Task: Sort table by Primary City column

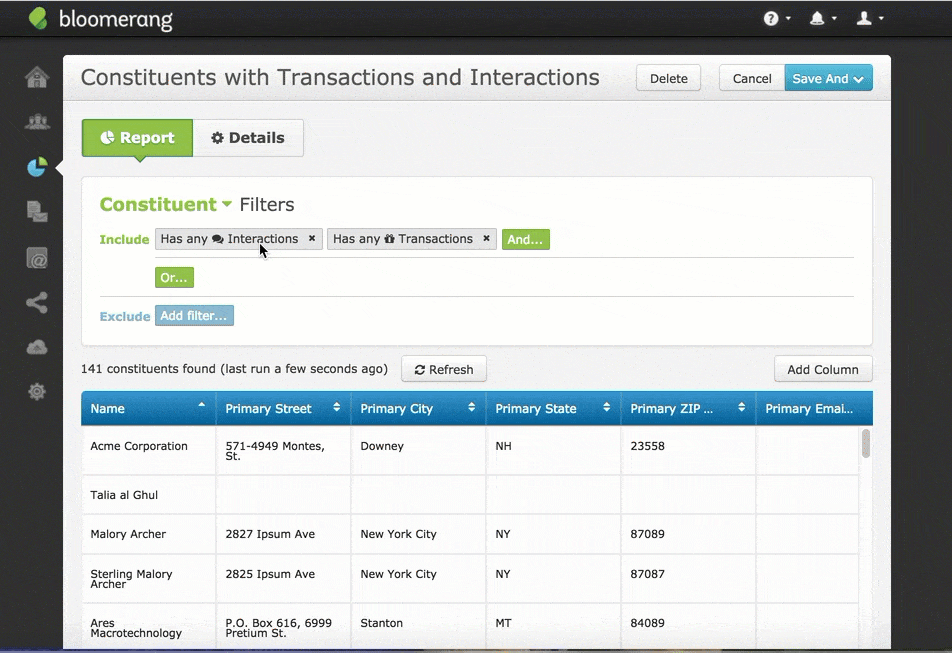Action: 417,408
